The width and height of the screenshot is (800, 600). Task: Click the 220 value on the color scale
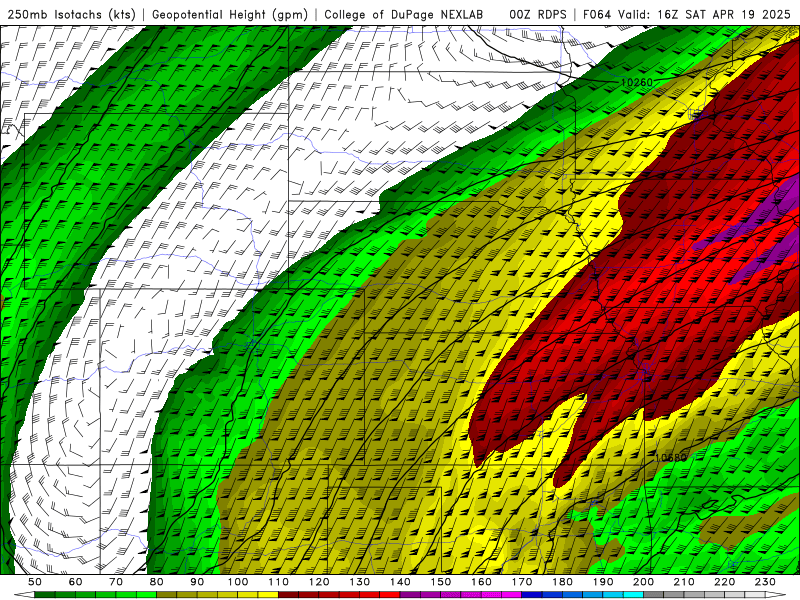[724, 582]
